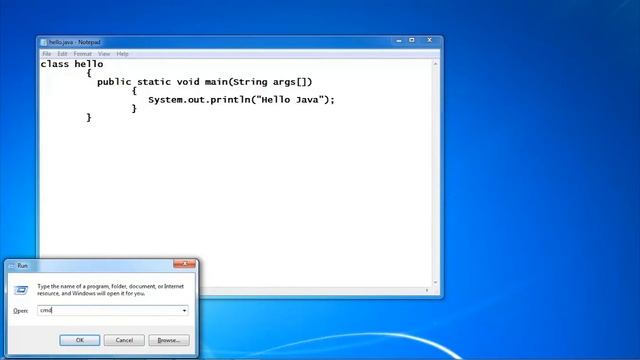The height and width of the screenshot is (360, 640).
Task: Expand the Open combo box history arrow
Action: click(184, 311)
